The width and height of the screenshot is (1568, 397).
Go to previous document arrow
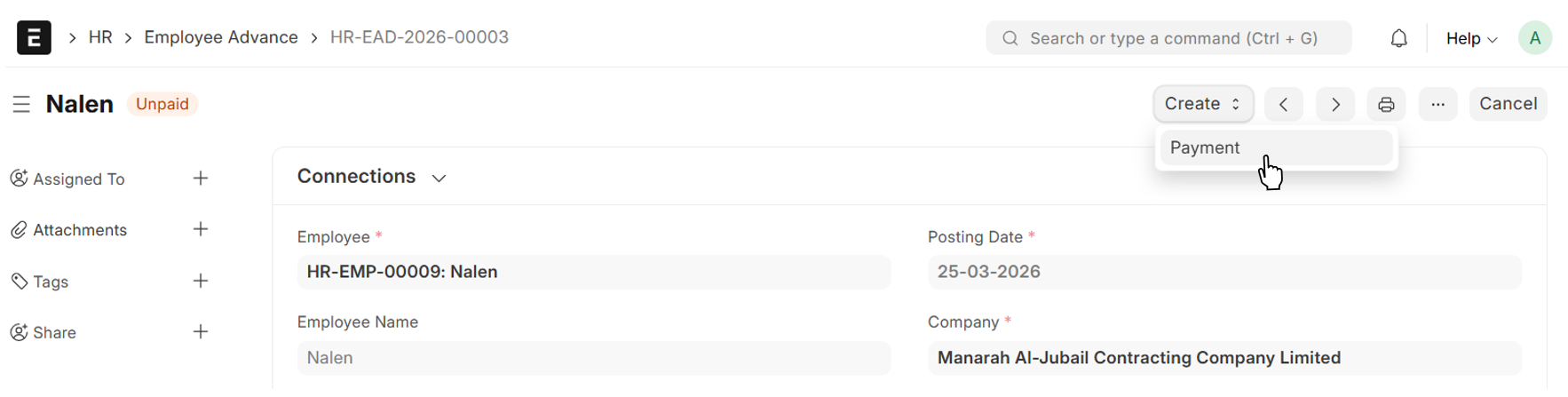click(x=1284, y=105)
